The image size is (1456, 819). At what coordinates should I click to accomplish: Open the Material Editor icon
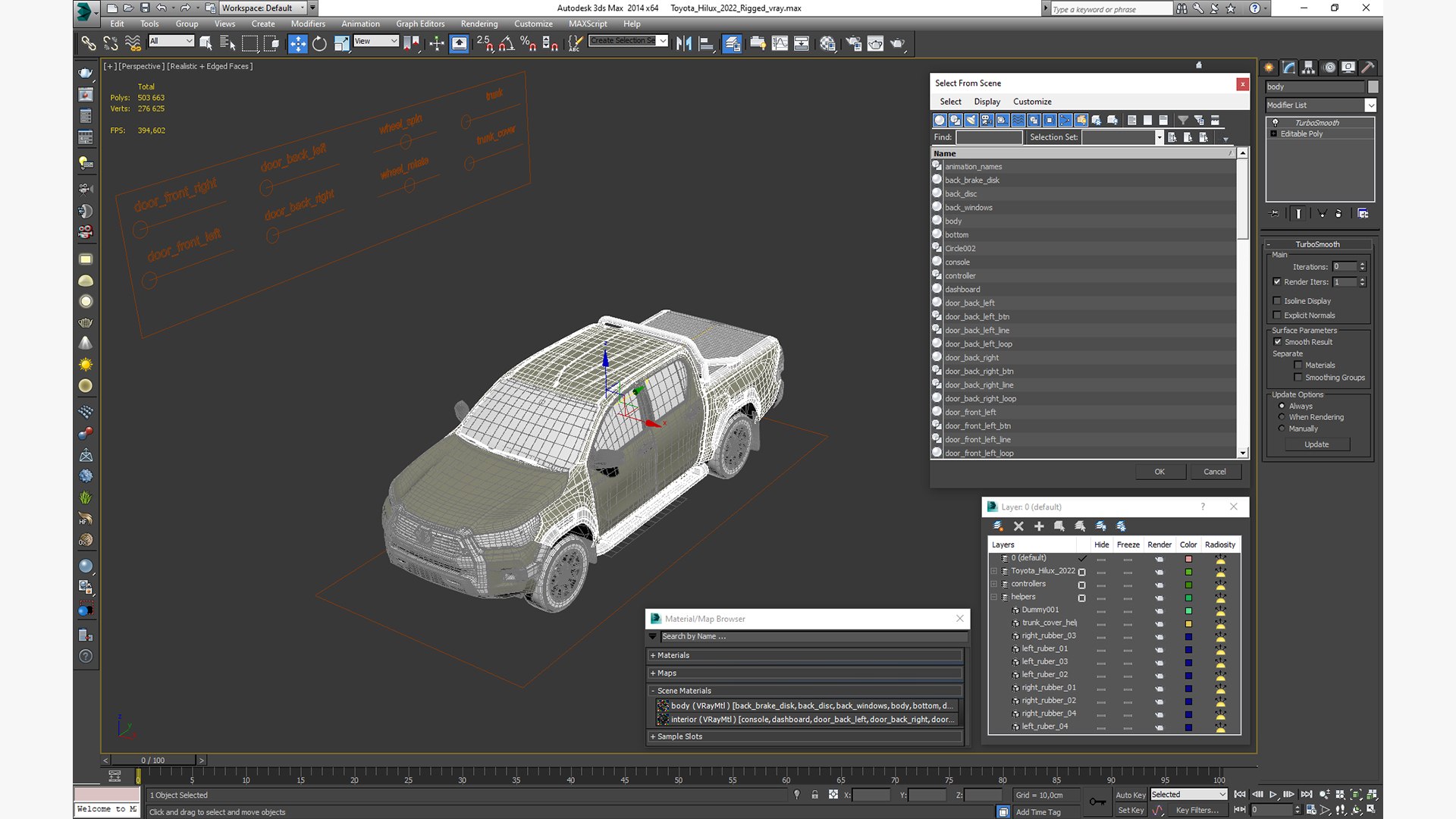(827, 44)
